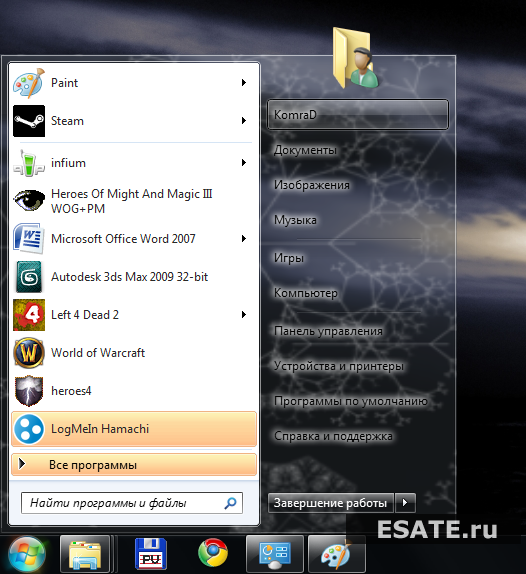Expand Все программы list
The width and height of the screenshot is (526, 574).
134,465
